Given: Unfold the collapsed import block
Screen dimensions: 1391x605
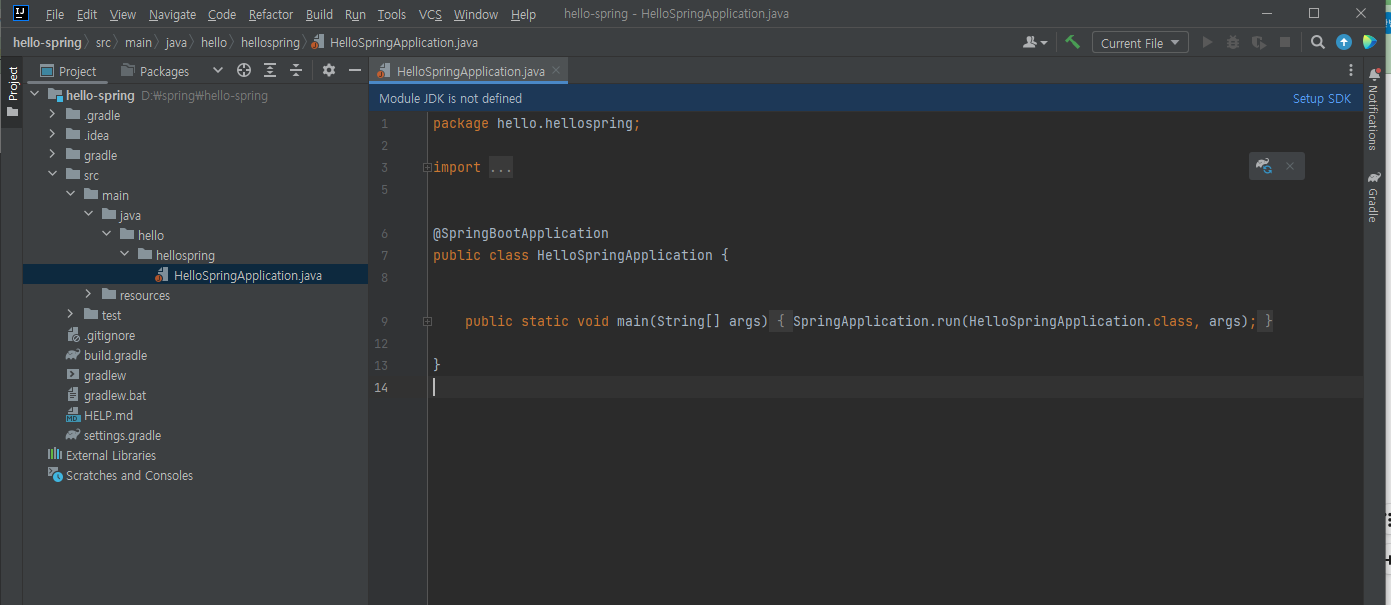Looking at the screenshot, I should (501, 168).
